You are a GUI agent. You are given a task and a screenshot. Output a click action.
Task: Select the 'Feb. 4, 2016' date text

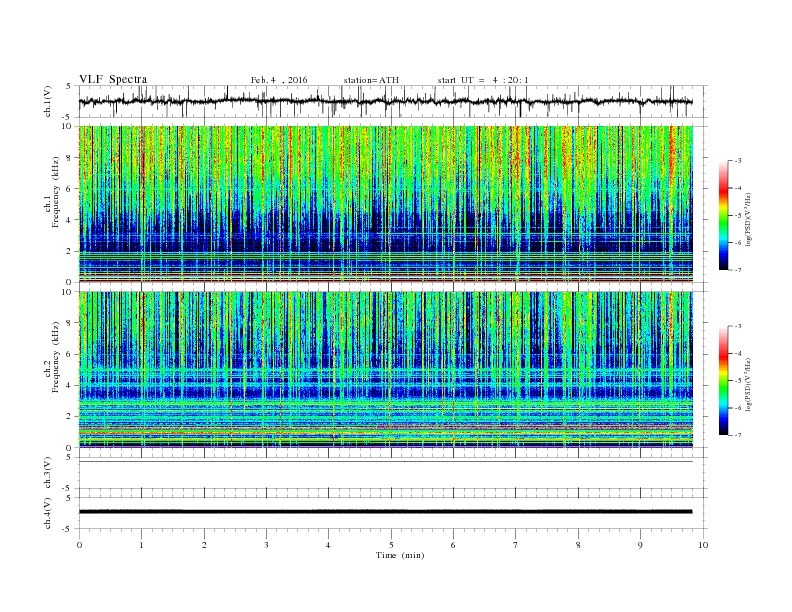(279, 80)
